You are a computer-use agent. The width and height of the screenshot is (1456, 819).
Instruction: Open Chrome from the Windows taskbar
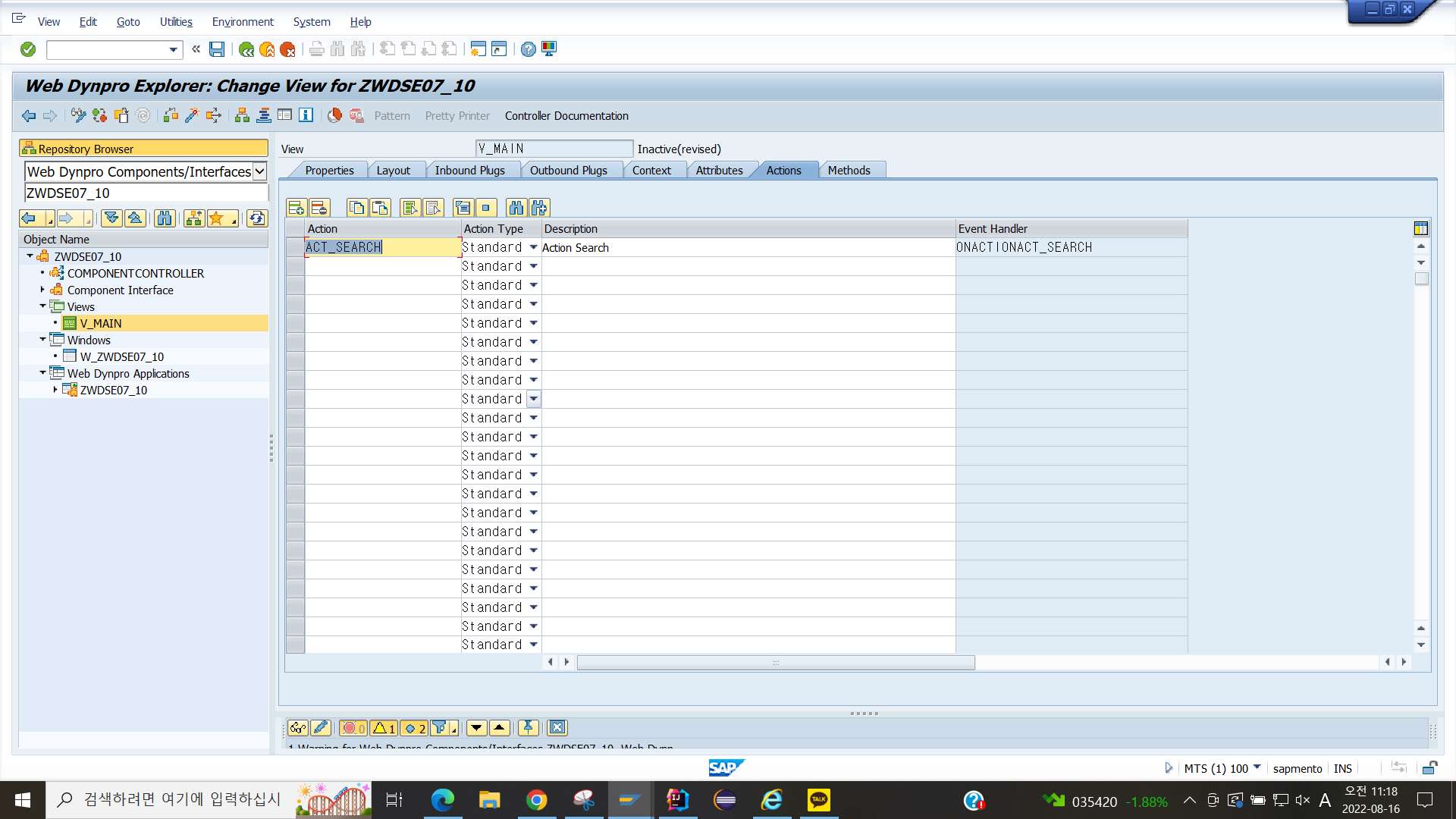coord(537,800)
